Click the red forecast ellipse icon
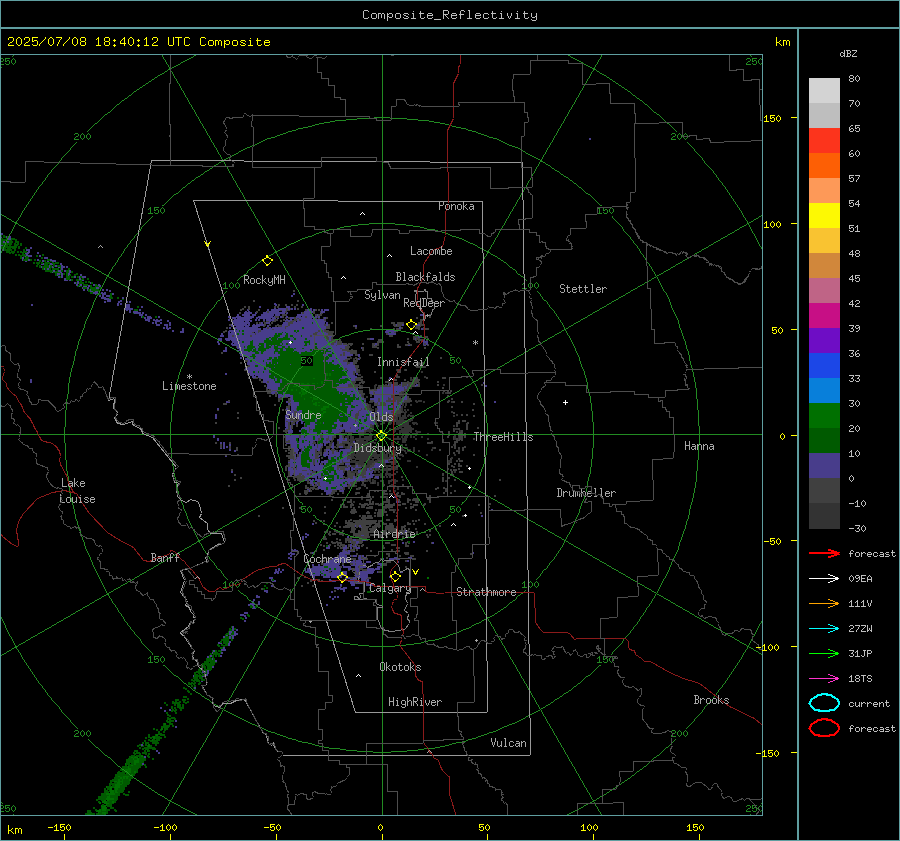The image size is (900, 841). point(824,728)
